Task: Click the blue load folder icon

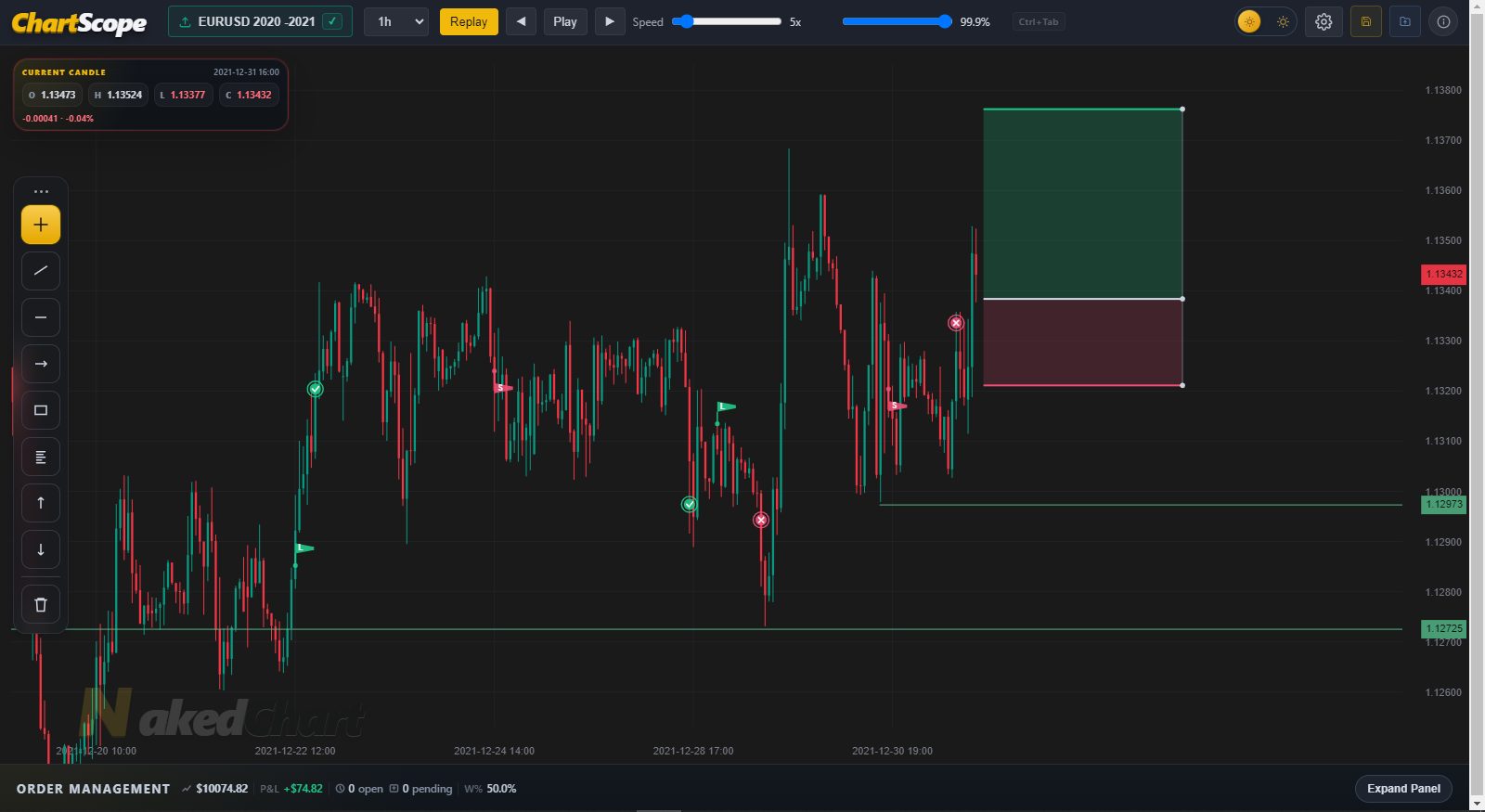Action: (x=1405, y=21)
